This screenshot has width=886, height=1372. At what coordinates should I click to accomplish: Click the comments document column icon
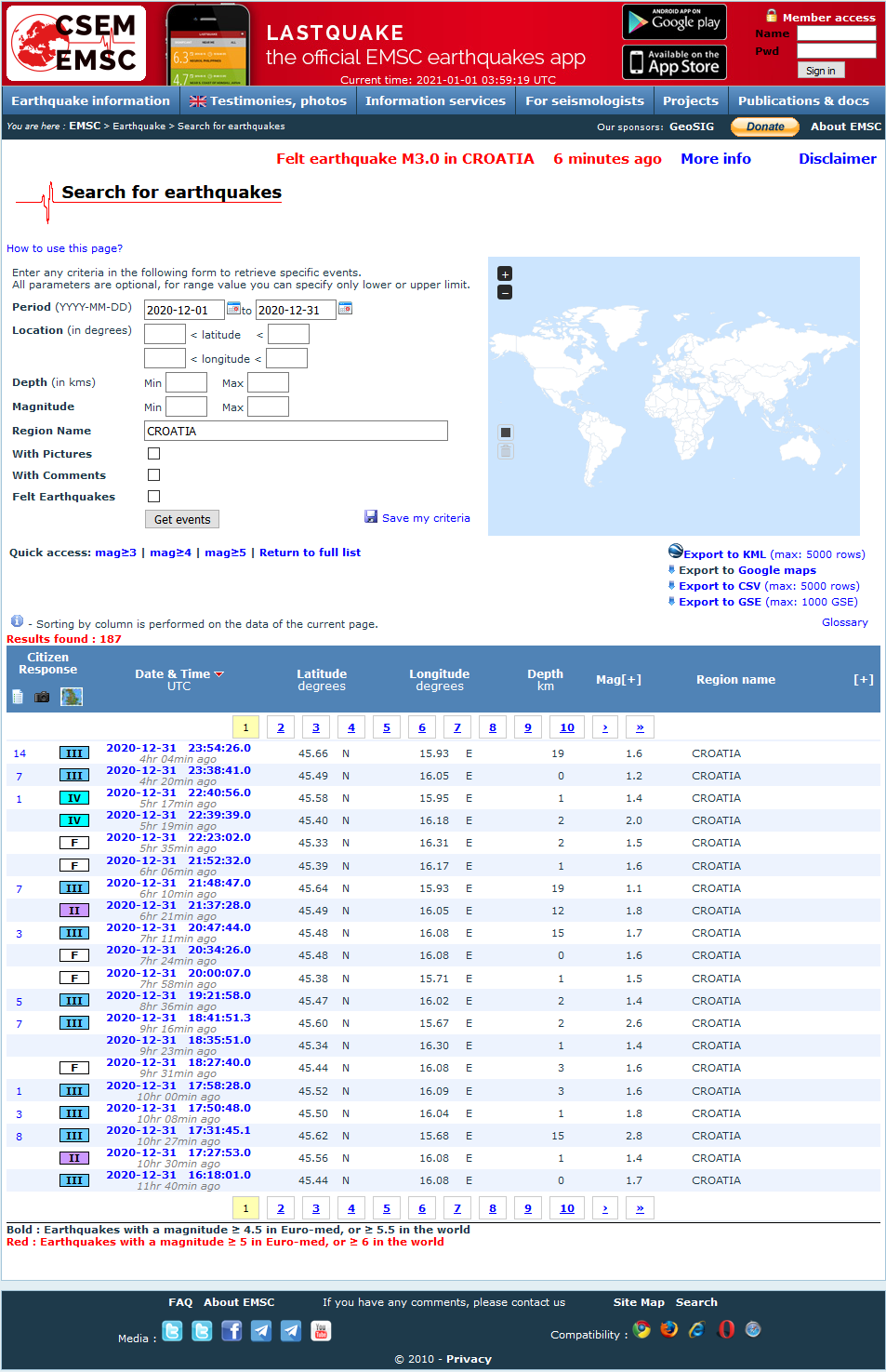point(18,697)
